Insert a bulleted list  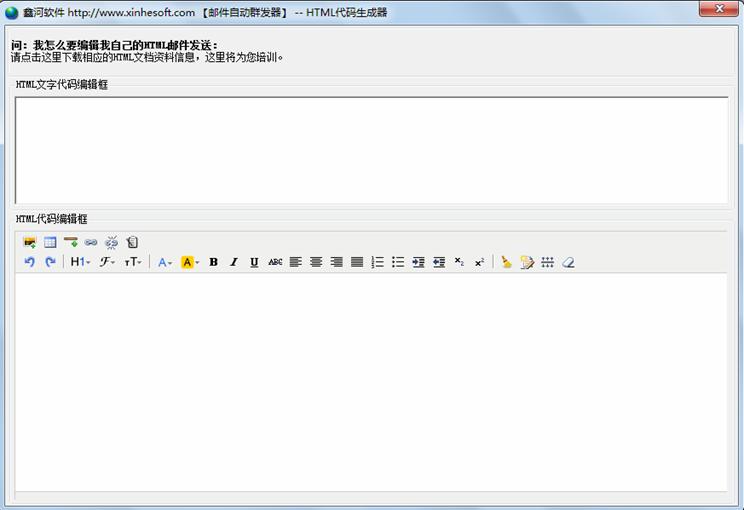tap(398, 262)
